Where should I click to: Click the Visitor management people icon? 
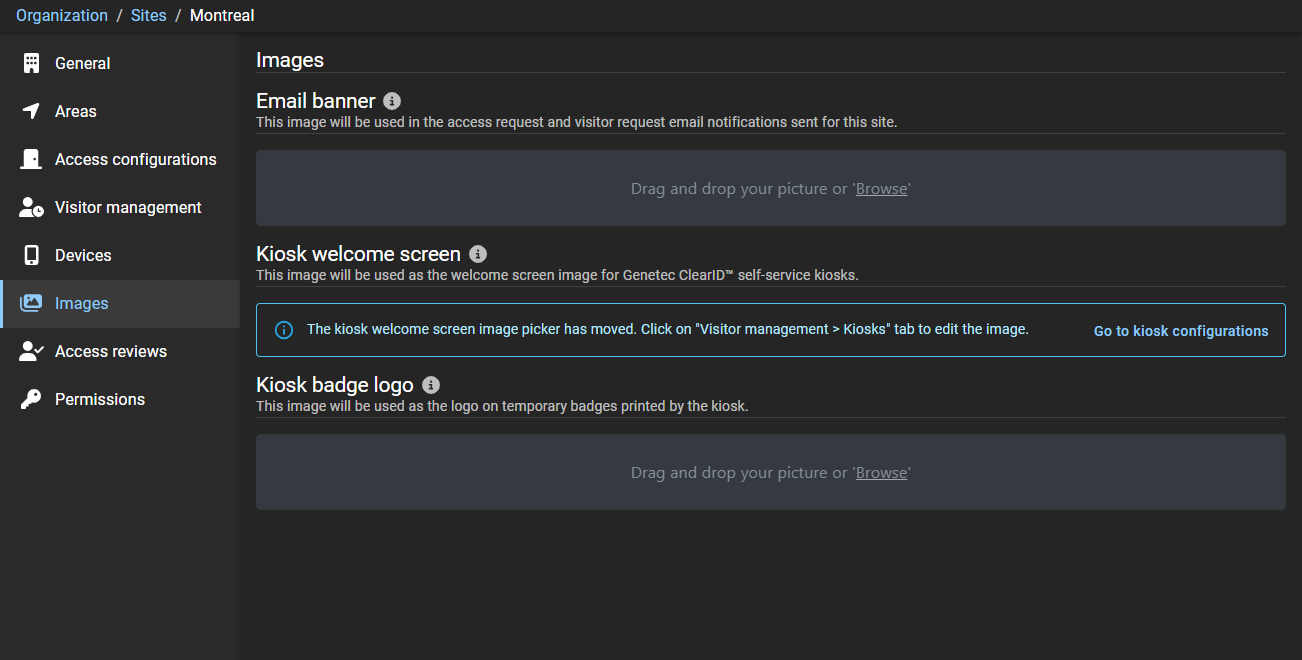pos(31,207)
